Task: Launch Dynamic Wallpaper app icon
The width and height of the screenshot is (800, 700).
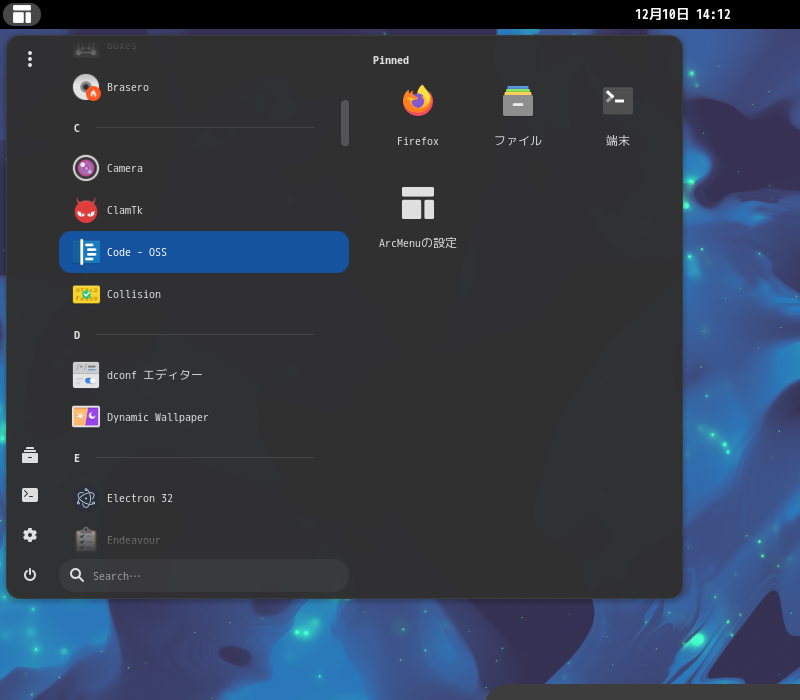Action: tap(86, 417)
